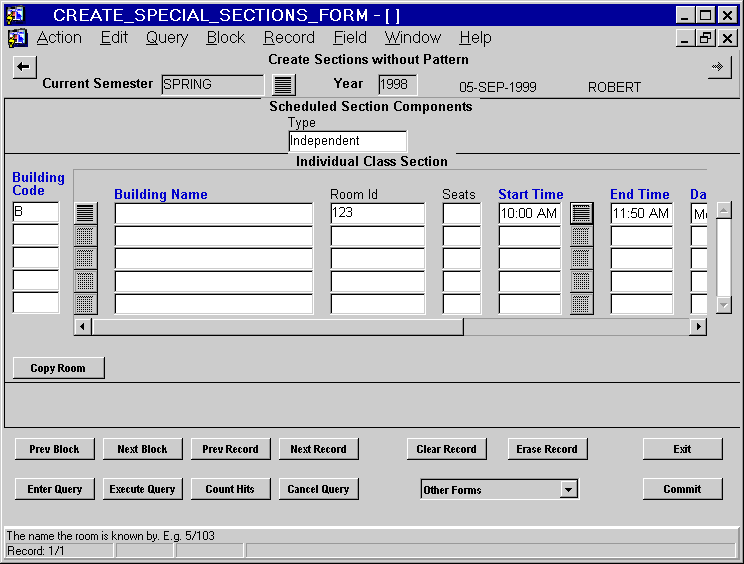Screen dimensions: 744x564
Task: Click the status text Record: 1/1
Action: (x=36, y=551)
